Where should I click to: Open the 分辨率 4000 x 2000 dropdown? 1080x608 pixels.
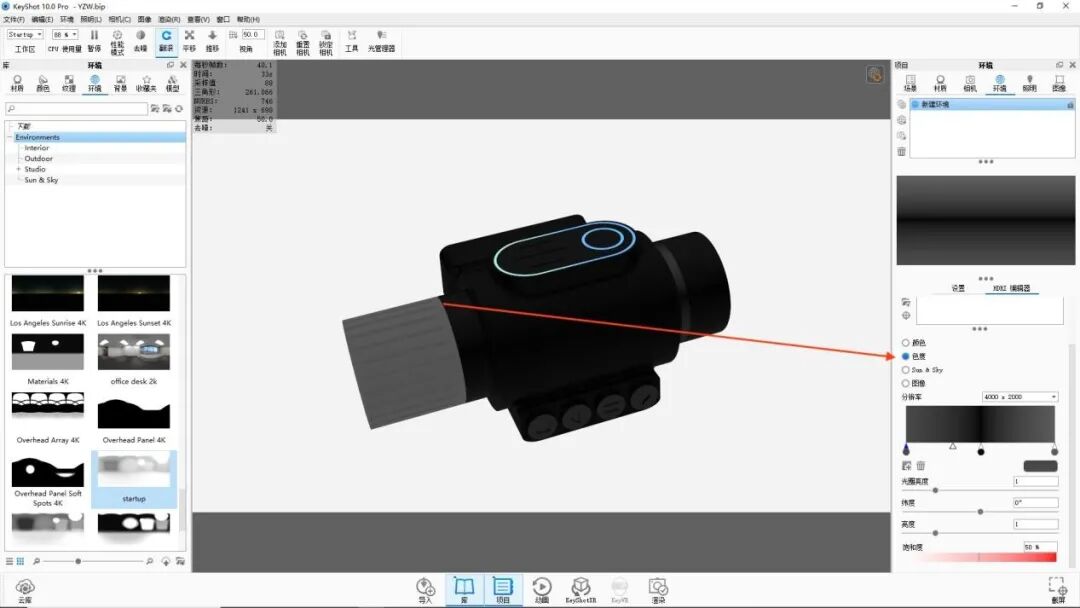(1020, 397)
